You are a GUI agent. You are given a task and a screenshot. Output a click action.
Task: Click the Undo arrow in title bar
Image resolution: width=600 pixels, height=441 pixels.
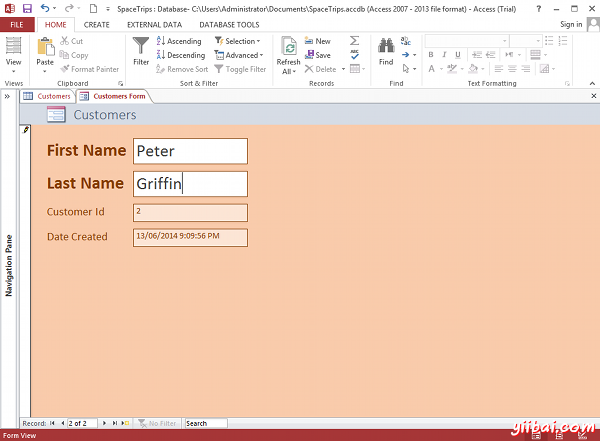[45, 8]
